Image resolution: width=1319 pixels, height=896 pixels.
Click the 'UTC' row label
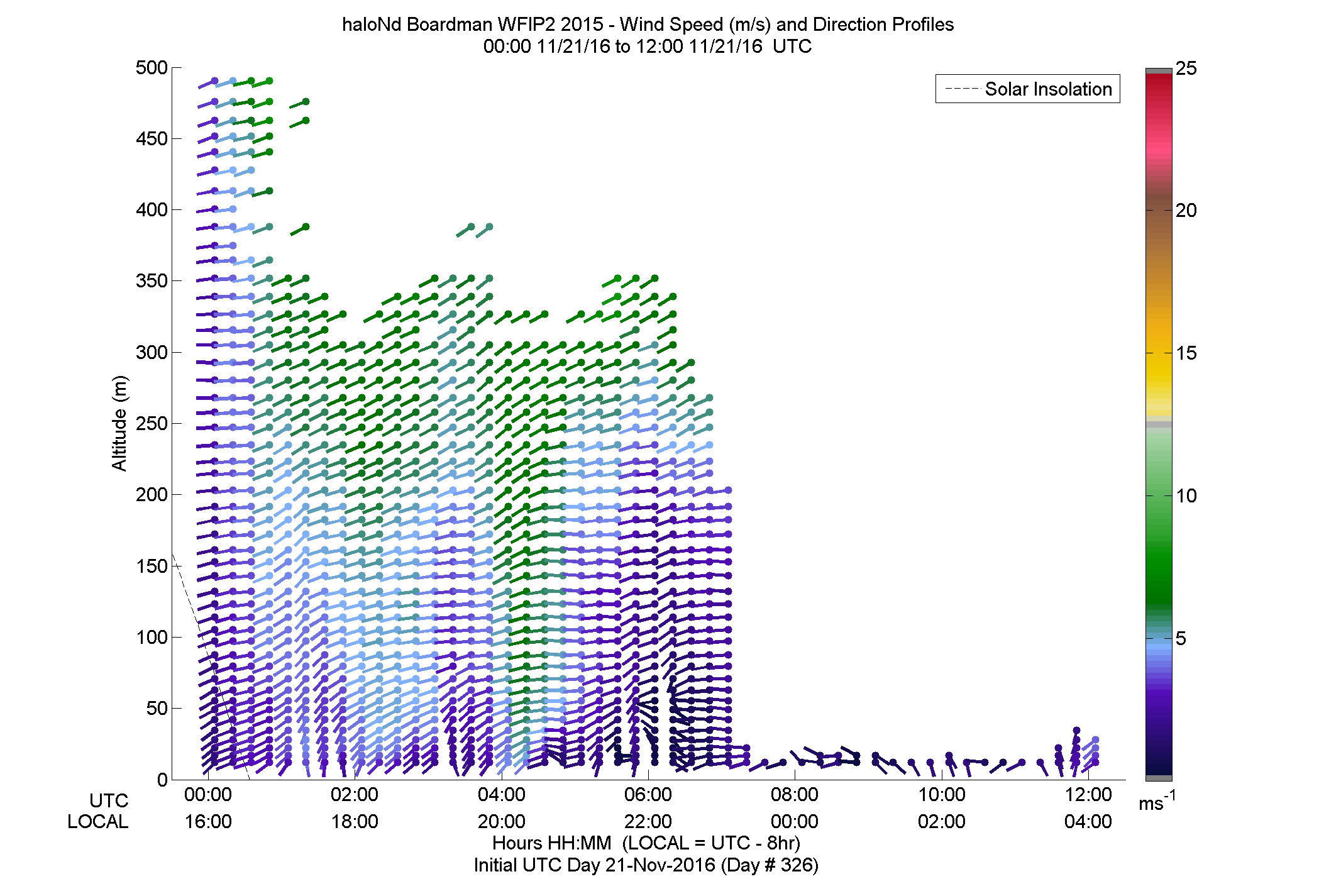pos(109,801)
